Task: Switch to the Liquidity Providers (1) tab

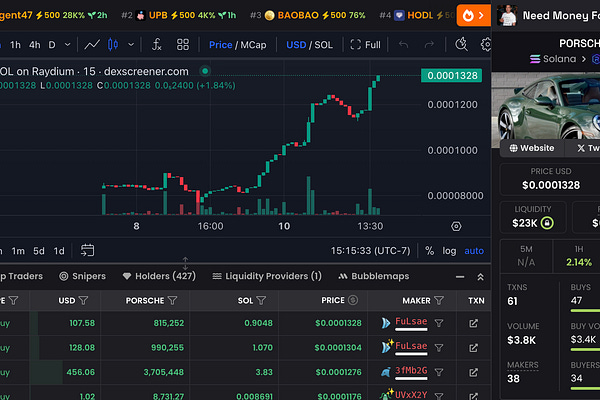Action: (x=267, y=276)
